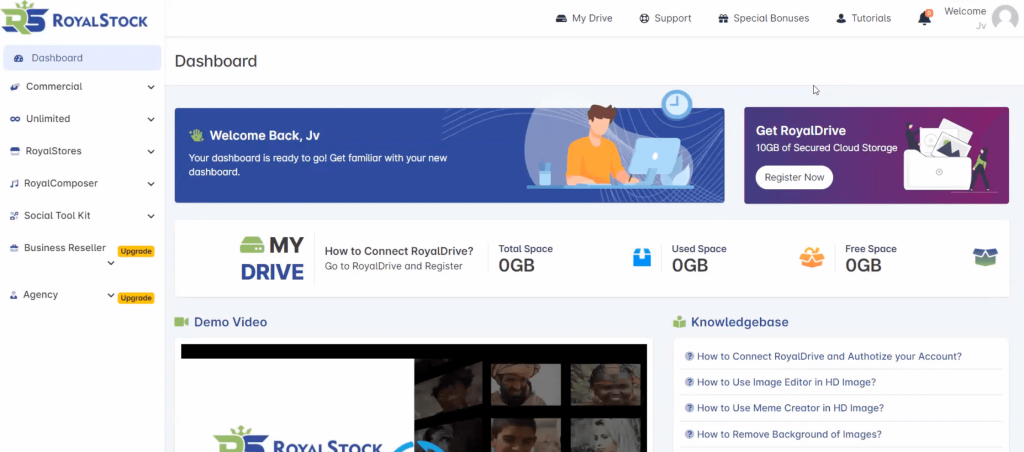Click the Business Reseller Upgrade badge
Viewport: 1024px width, 452px height.
pos(136,251)
